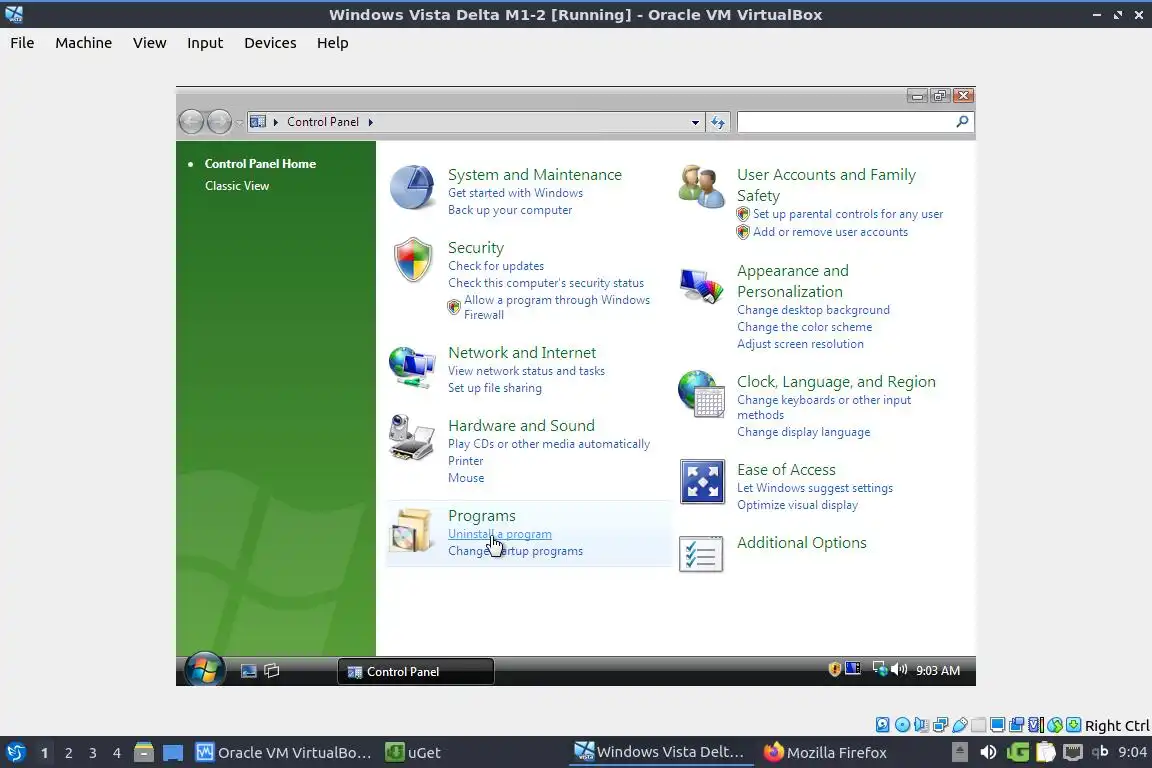Click Allow a program through Windows Firewall
This screenshot has width=1152, height=768.
556,307
